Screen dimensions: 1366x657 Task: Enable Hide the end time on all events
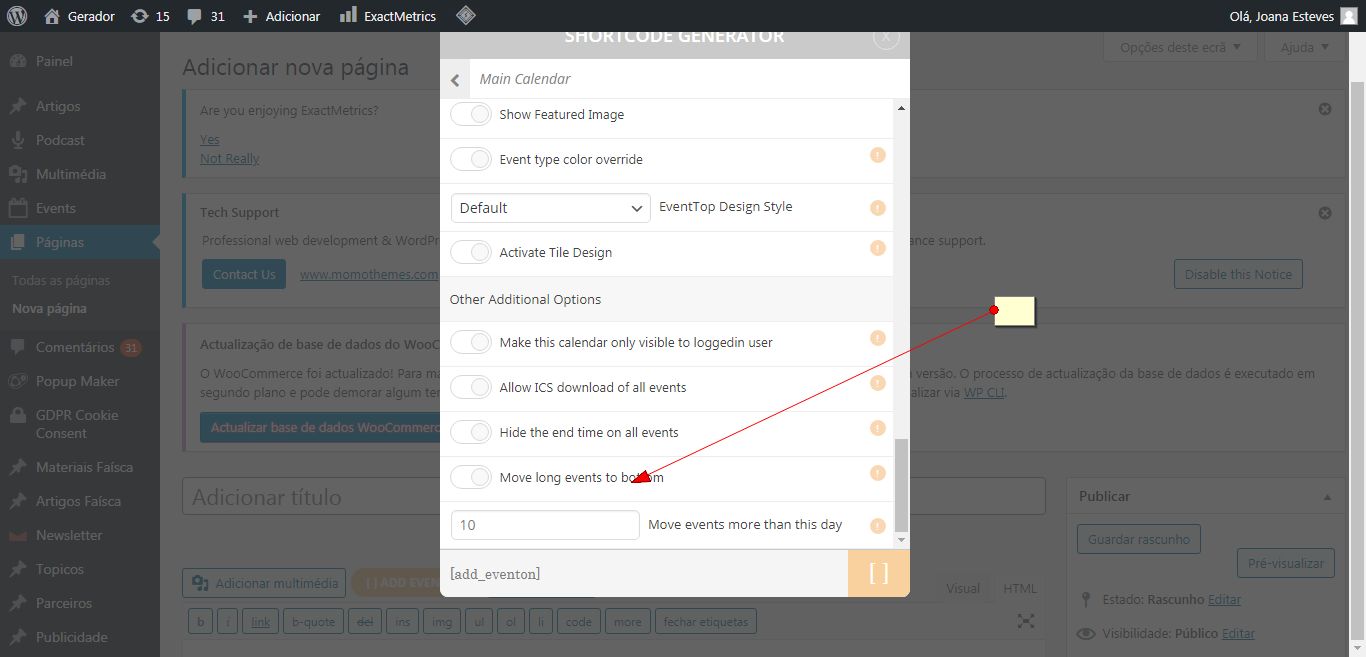(x=470, y=432)
